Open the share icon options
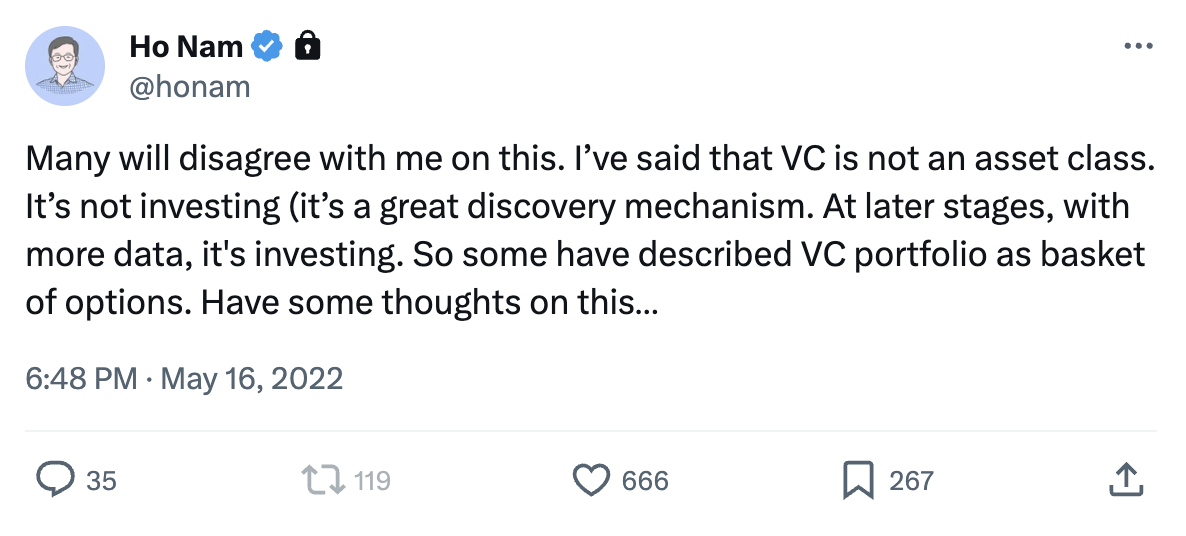 [1125, 480]
